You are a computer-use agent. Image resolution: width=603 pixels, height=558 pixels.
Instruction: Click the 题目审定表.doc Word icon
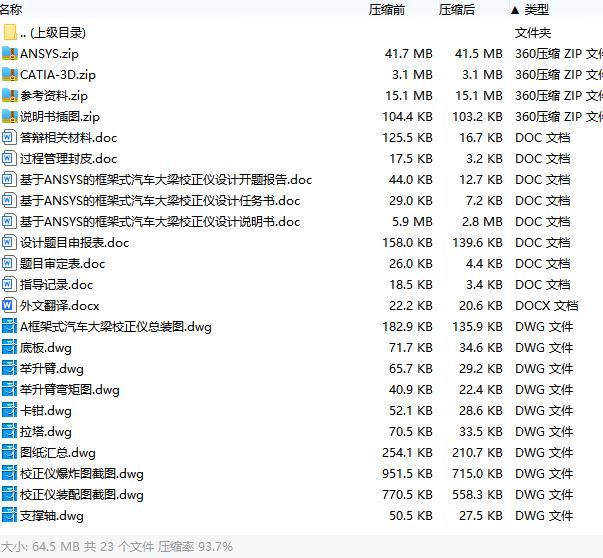pos(9,263)
